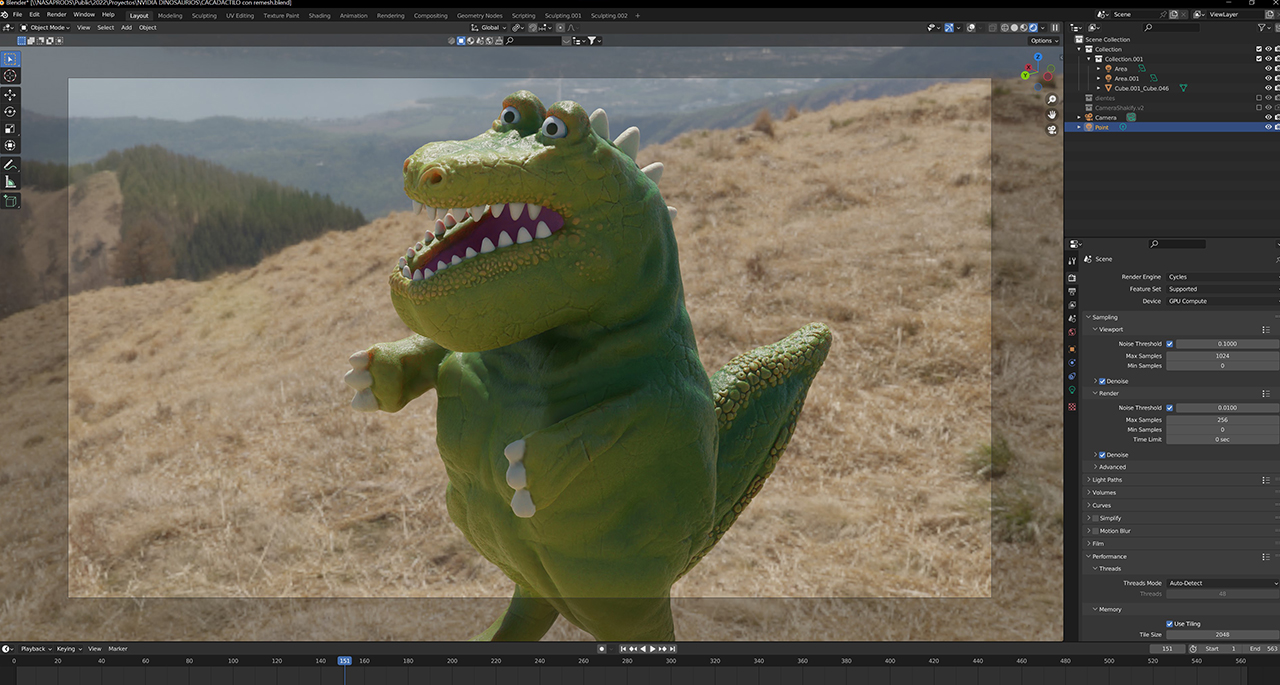This screenshot has width=1280, height=685.
Task: Toggle Render Noise Threshold checkbox
Action: click(1170, 408)
